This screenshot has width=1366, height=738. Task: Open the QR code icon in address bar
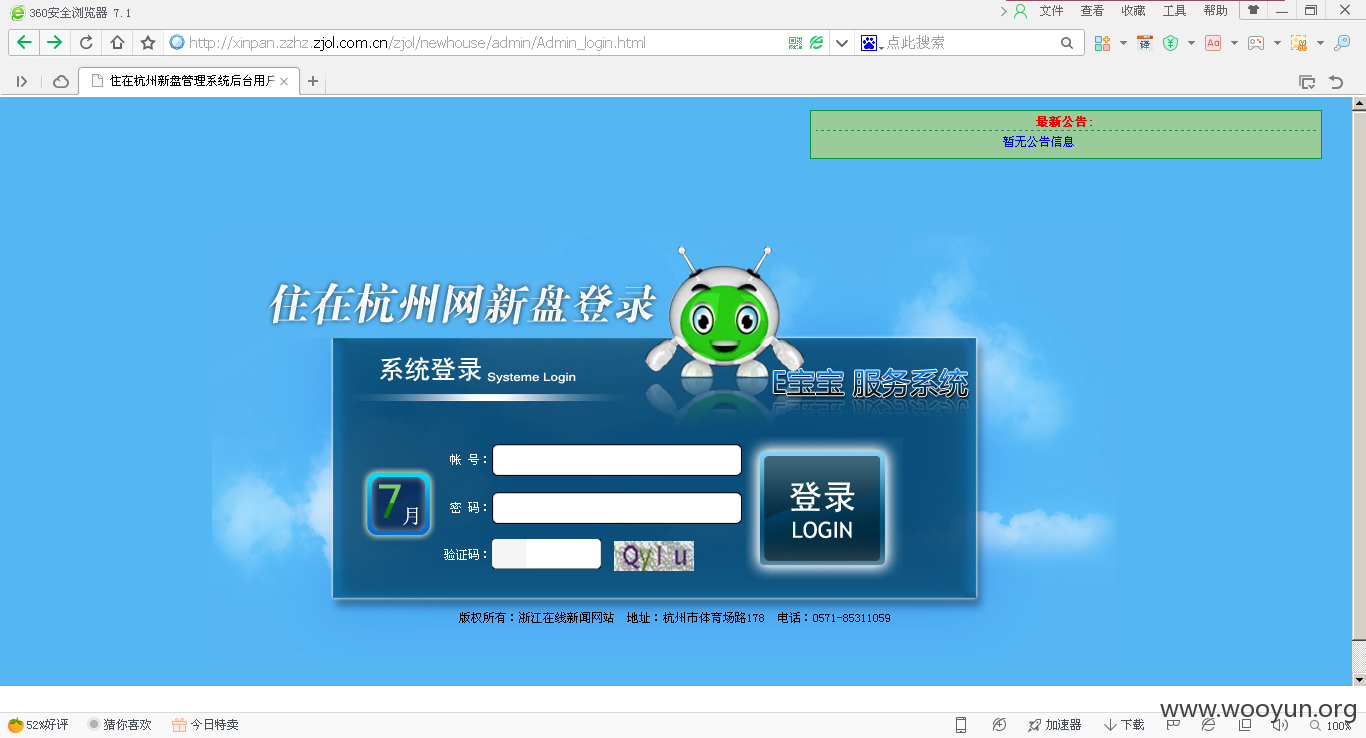[796, 43]
